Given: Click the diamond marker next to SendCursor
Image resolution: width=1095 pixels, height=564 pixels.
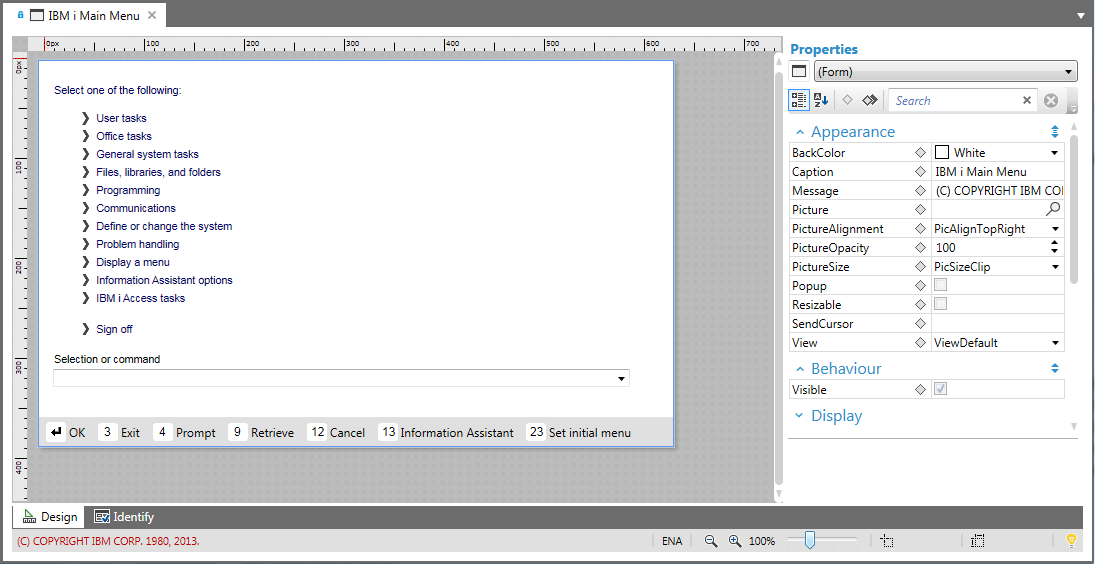Looking at the screenshot, I should click(920, 324).
